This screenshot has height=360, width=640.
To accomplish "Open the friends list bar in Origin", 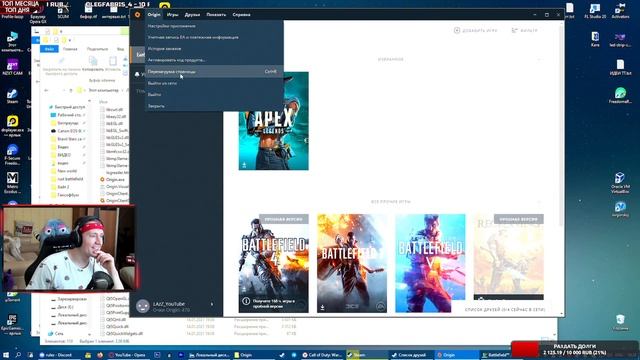I will (x=504, y=310).
